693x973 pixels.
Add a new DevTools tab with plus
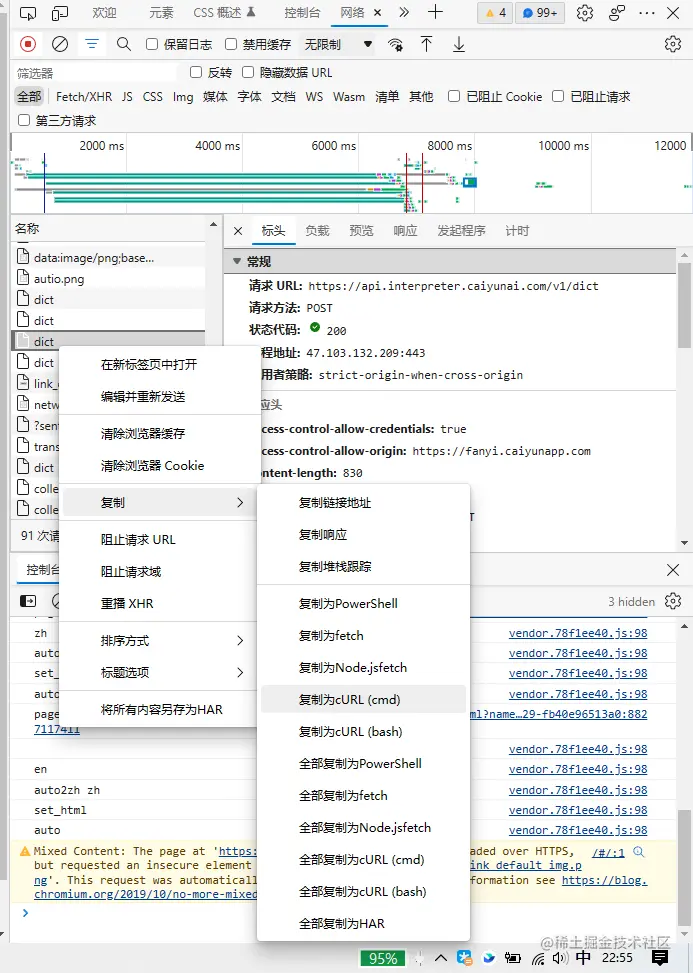[x=436, y=12]
